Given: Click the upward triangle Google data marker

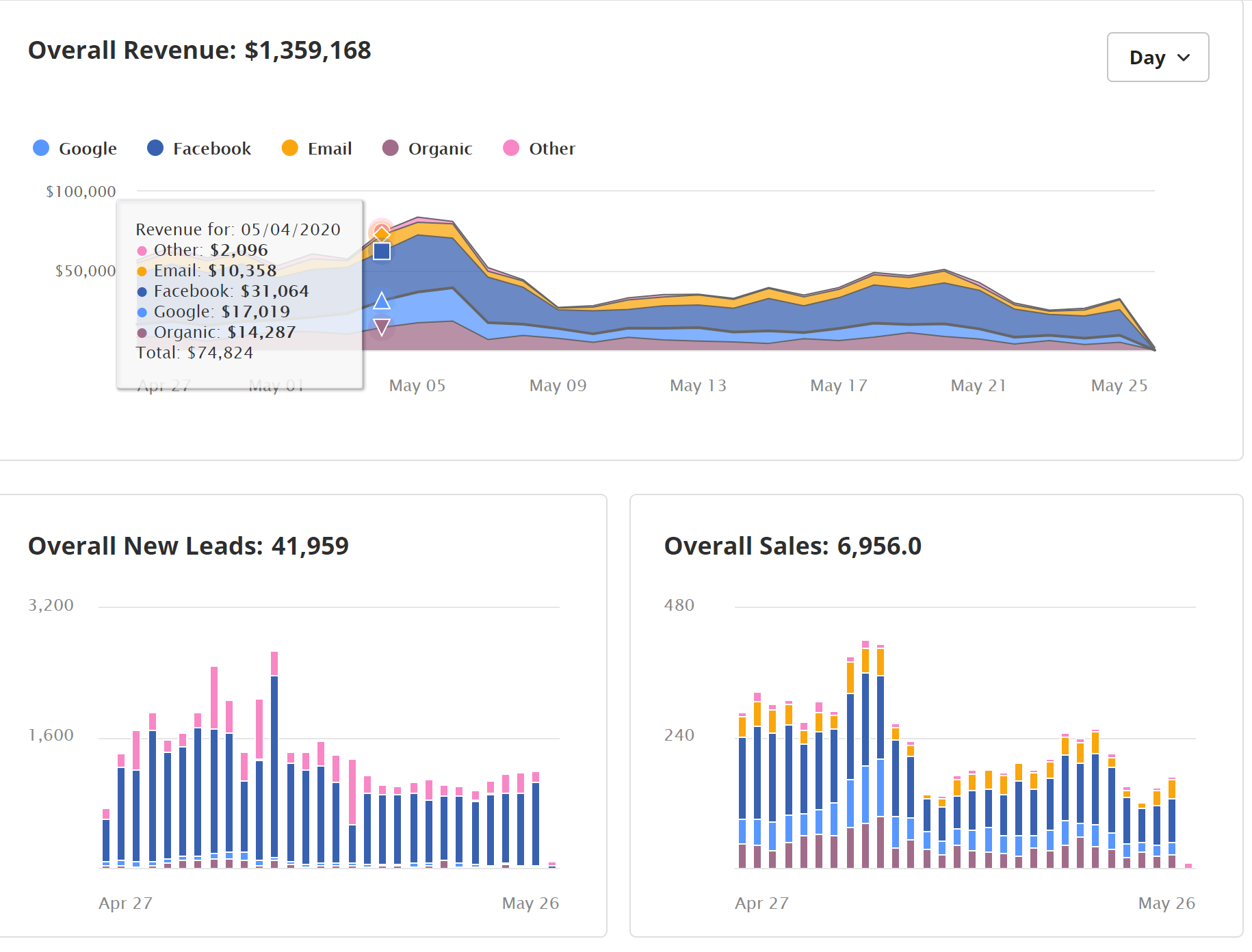Looking at the screenshot, I should click(x=382, y=300).
